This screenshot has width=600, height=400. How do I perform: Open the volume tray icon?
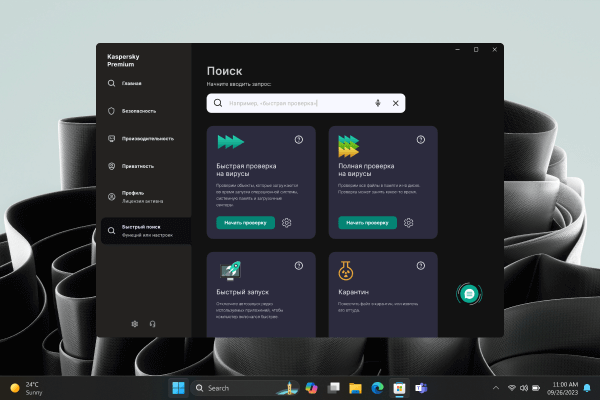[x=524, y=388]
